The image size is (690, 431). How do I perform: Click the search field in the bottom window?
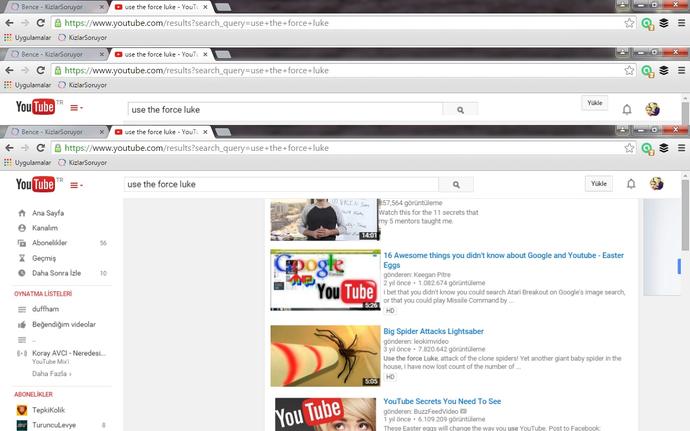[x=281, y=184]
